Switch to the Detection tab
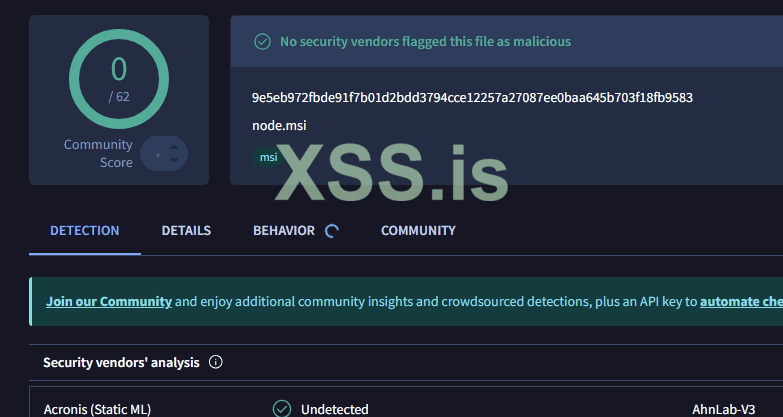Image resolution: width=783 pixels, height=417 pixels. (x=85, y=231)
